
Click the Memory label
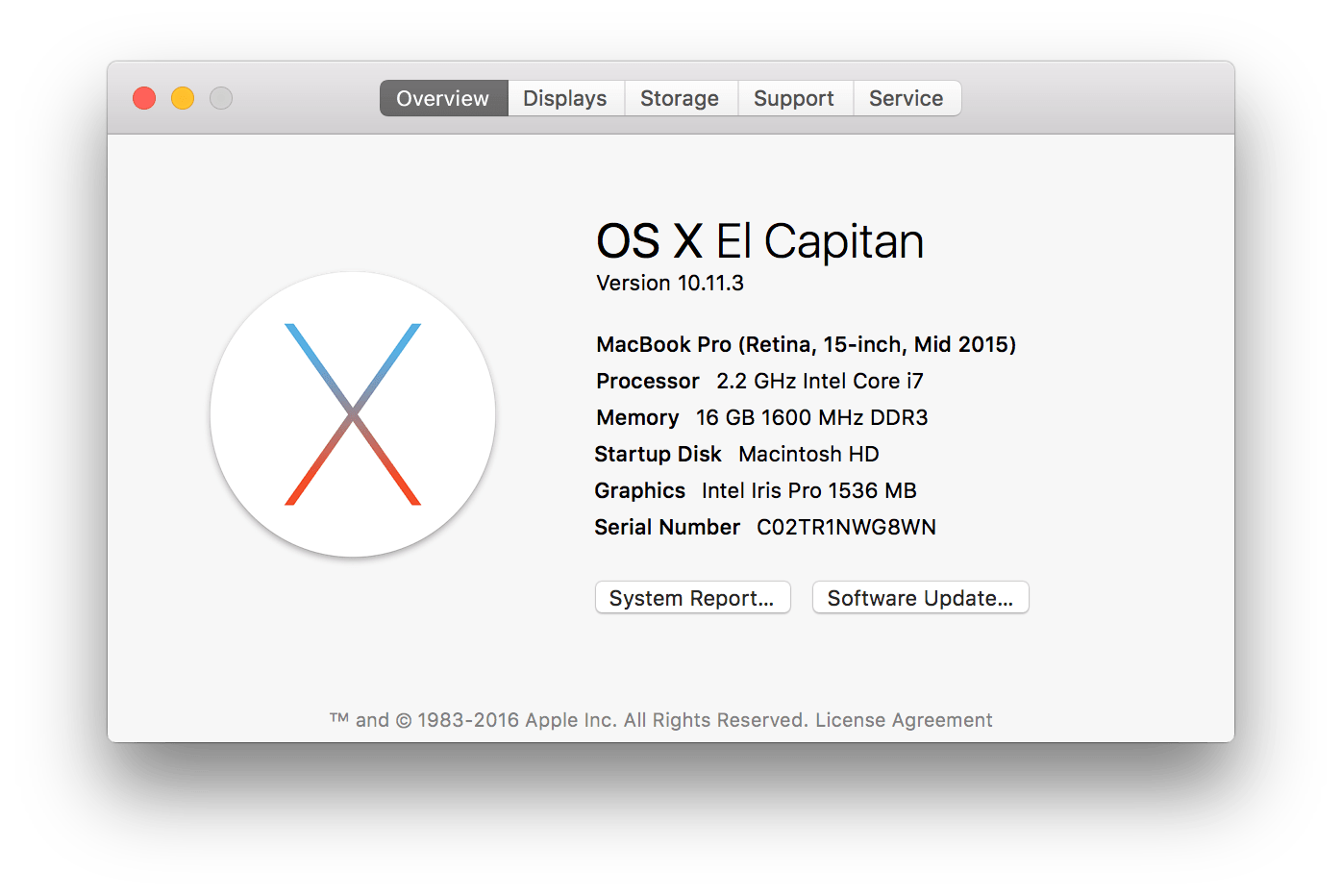tap(637, 417)
